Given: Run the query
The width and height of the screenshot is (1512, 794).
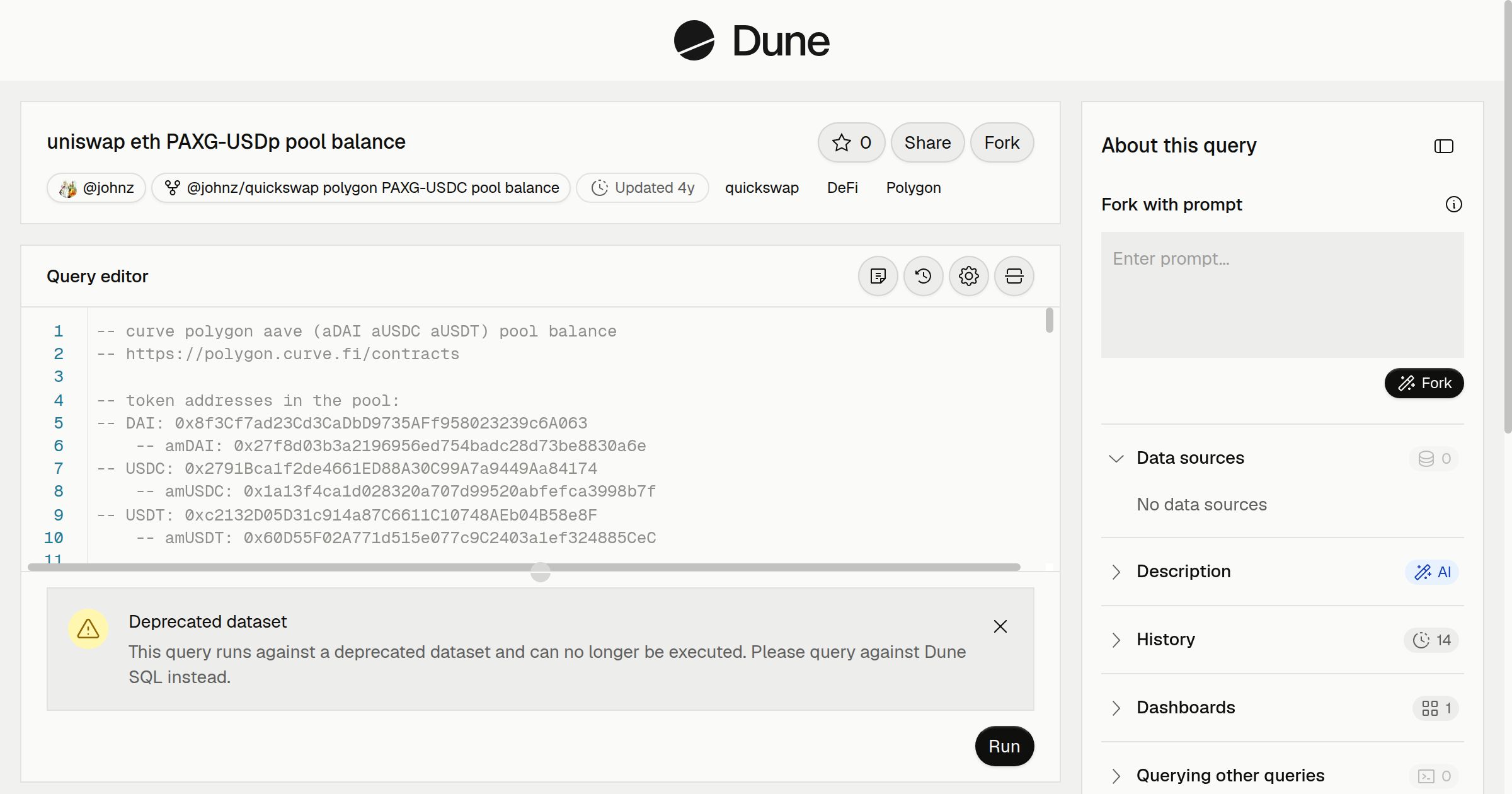Looking at the screenshot, I should [1004, 746].
